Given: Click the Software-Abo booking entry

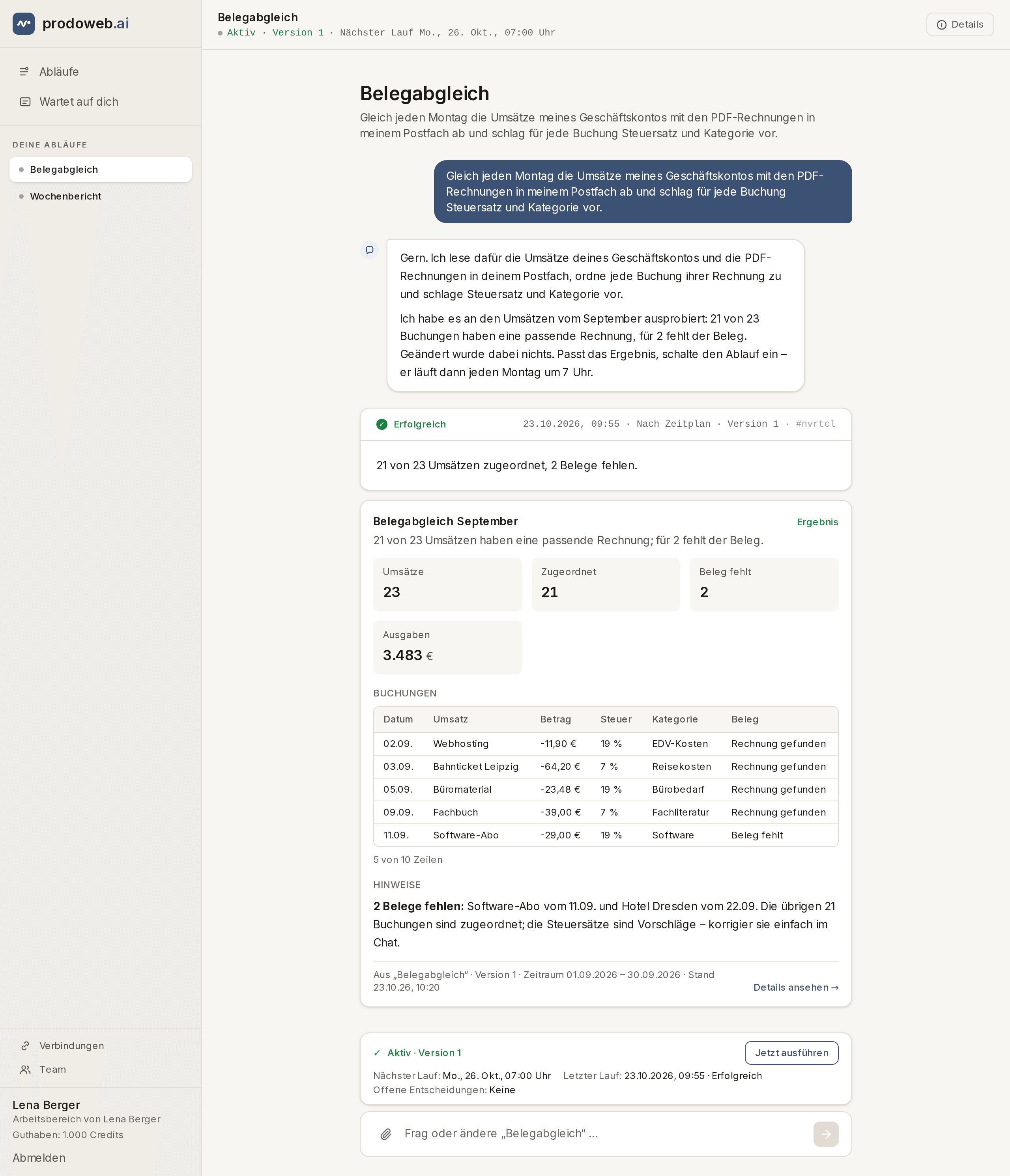Looking at the screenshot, I should point(466,835).
